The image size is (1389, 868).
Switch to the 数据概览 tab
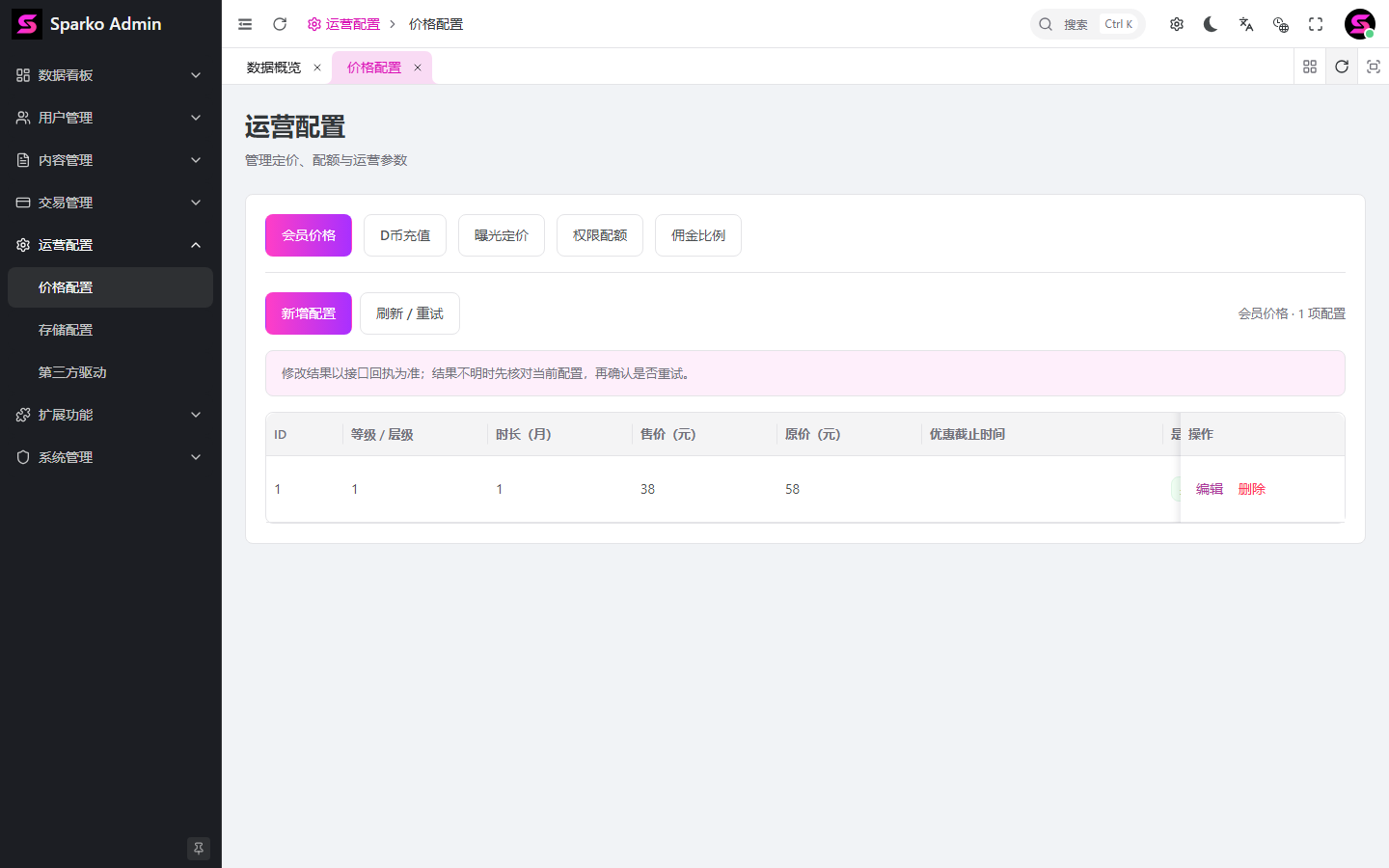pyautogui.click(x=274, y=68)
